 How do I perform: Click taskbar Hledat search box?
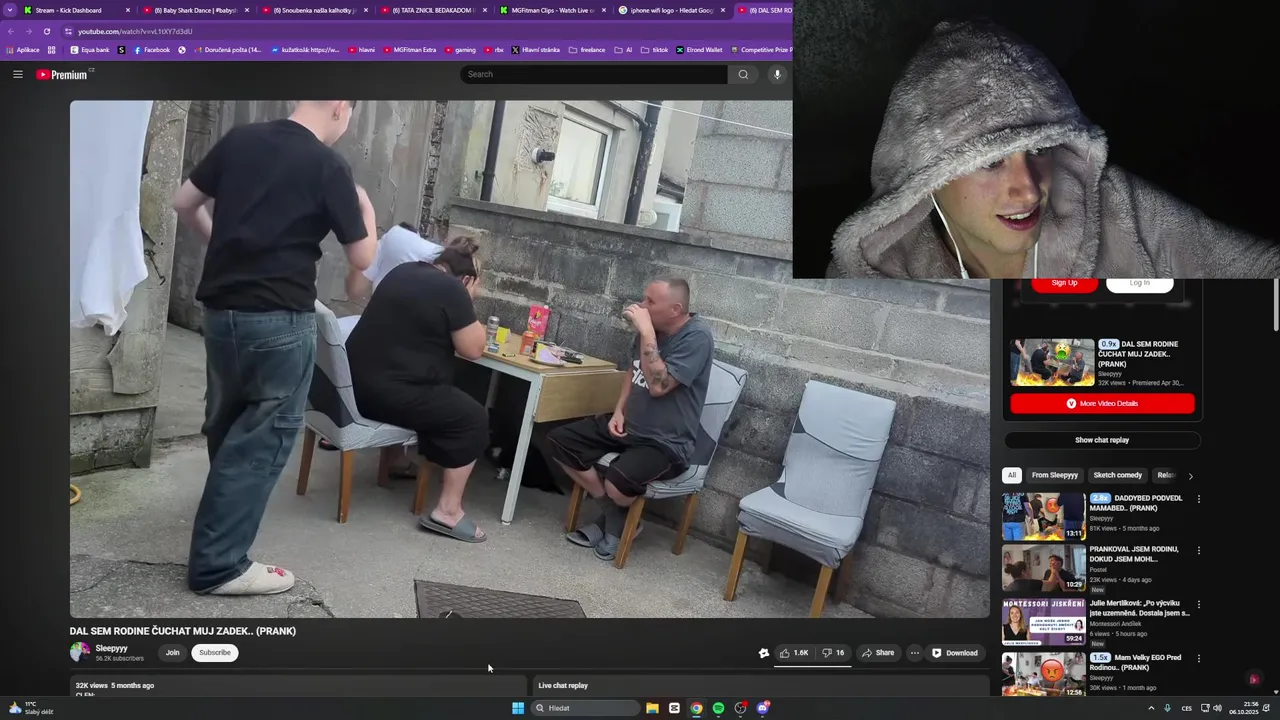[x=585, y=708]
